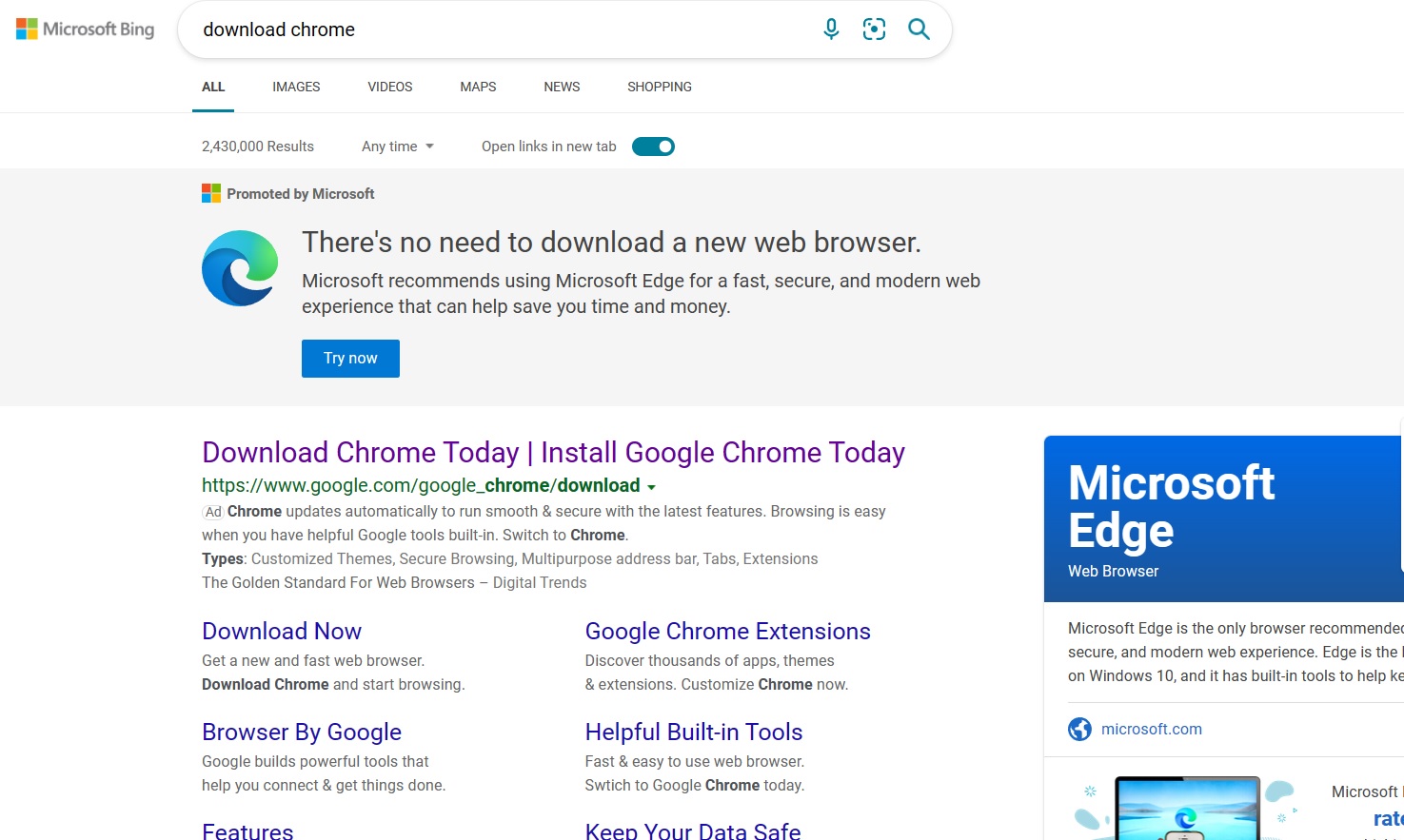Viewport: 1404px width, 840px height.
Task: Click the Microsoft Bing logo
Action: (x=86, y=29)
